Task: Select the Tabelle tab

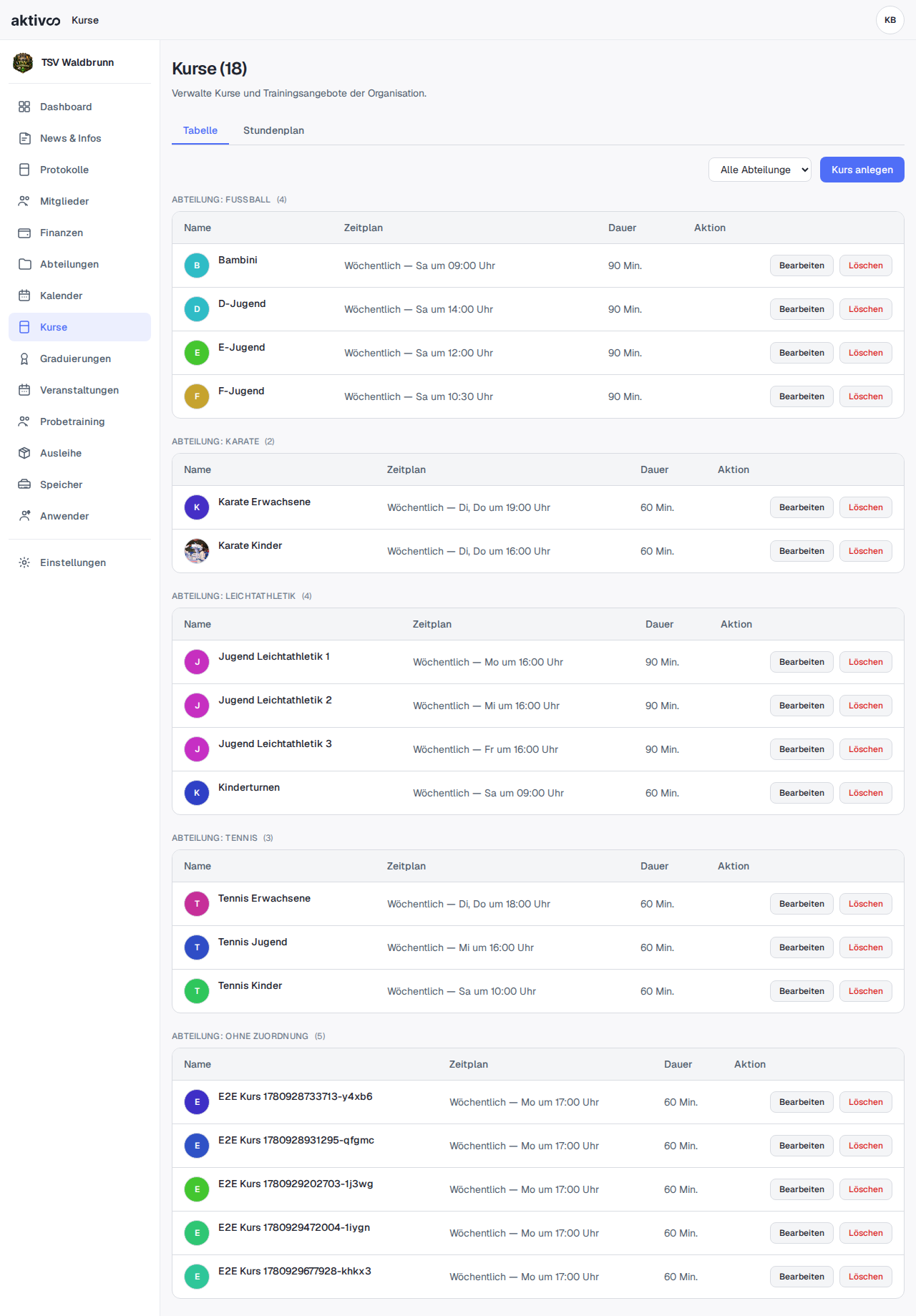Action: click(200, 130)
